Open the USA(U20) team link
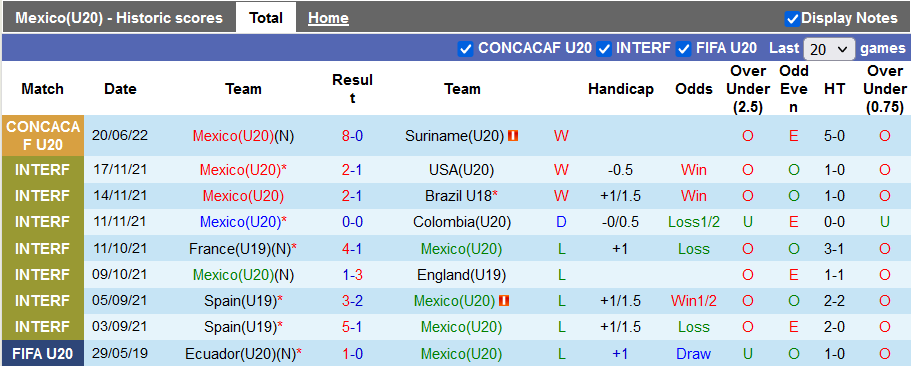Image resolution: width=911 pixels, height=366 pixels. point(462,170)
